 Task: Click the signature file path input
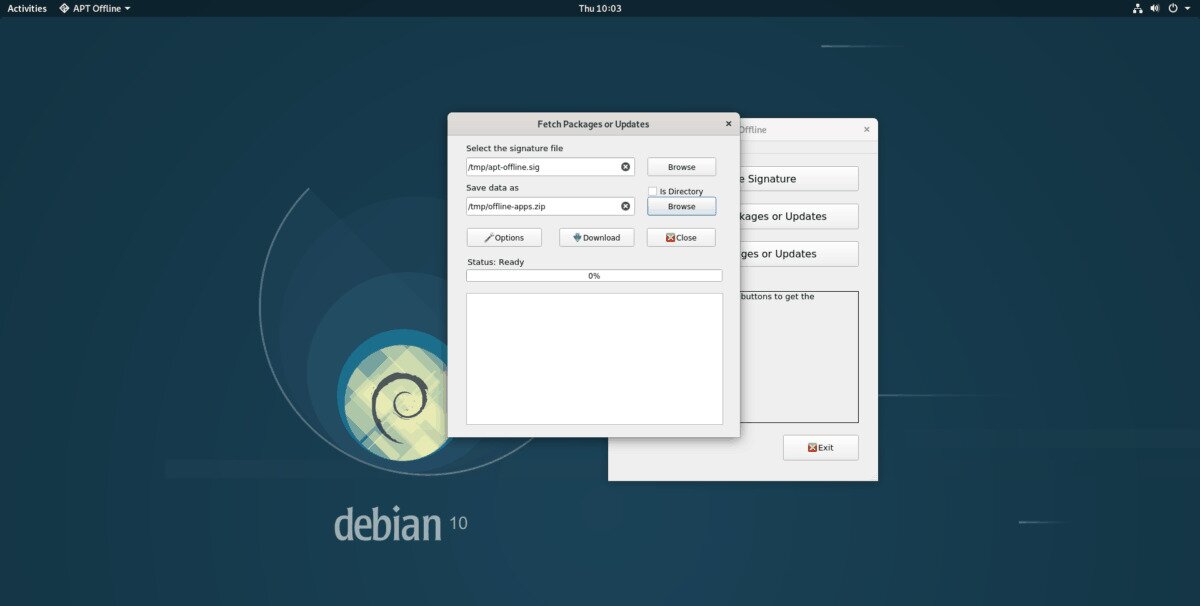[542, 167]
